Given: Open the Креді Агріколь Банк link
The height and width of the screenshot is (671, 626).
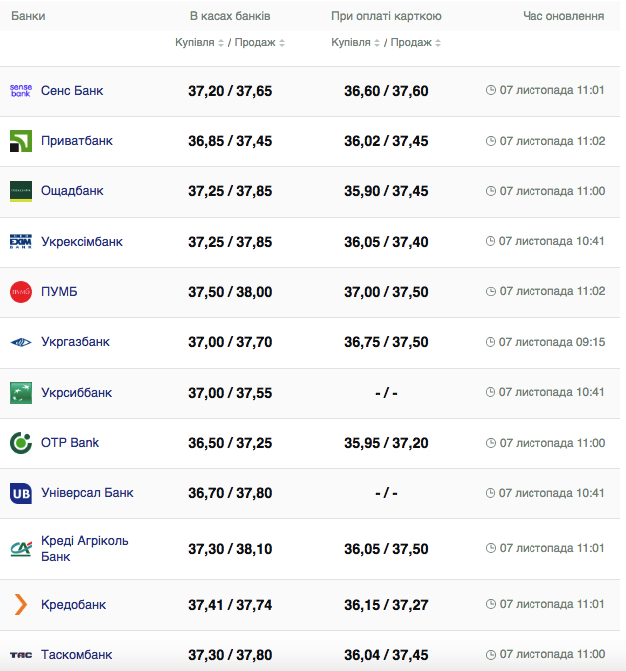Looking at the screenshot, I should (84, 548).
